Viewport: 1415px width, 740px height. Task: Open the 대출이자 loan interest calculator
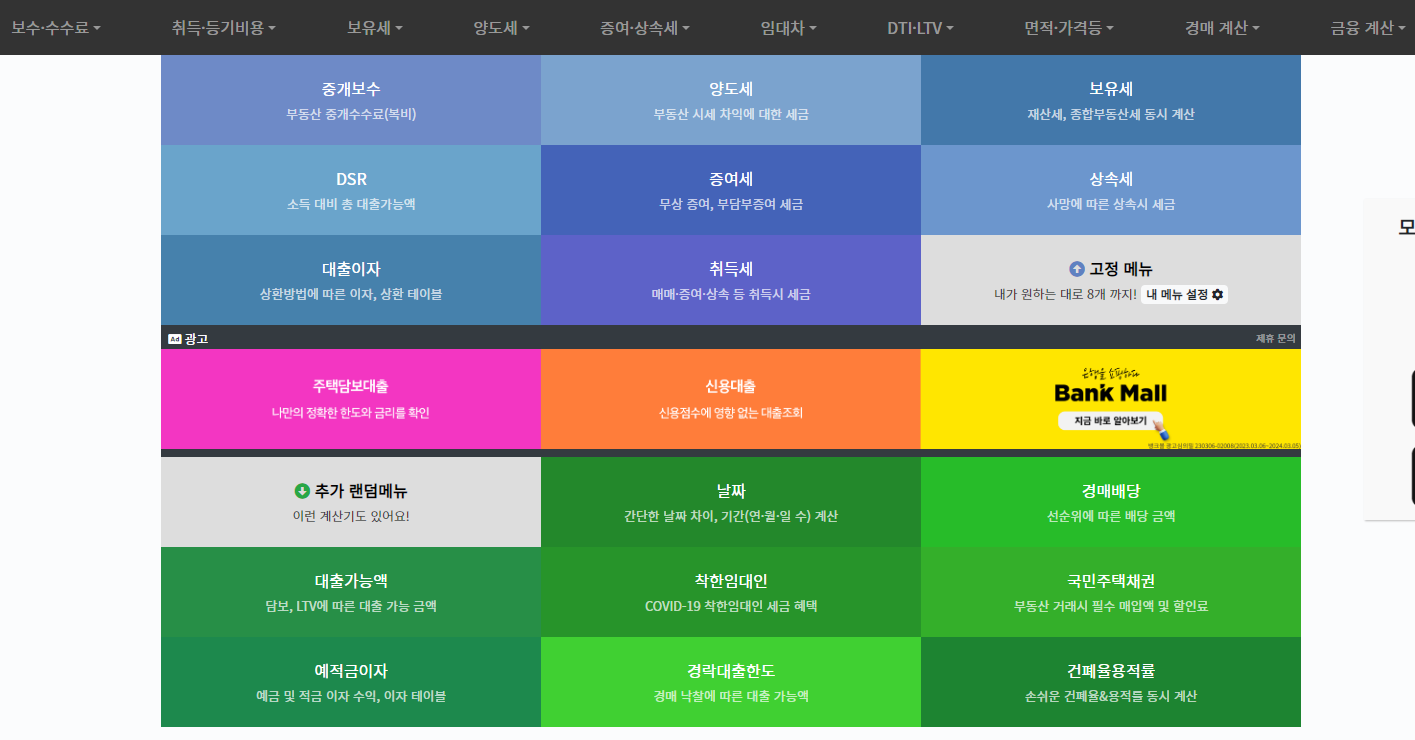(350, 281)
